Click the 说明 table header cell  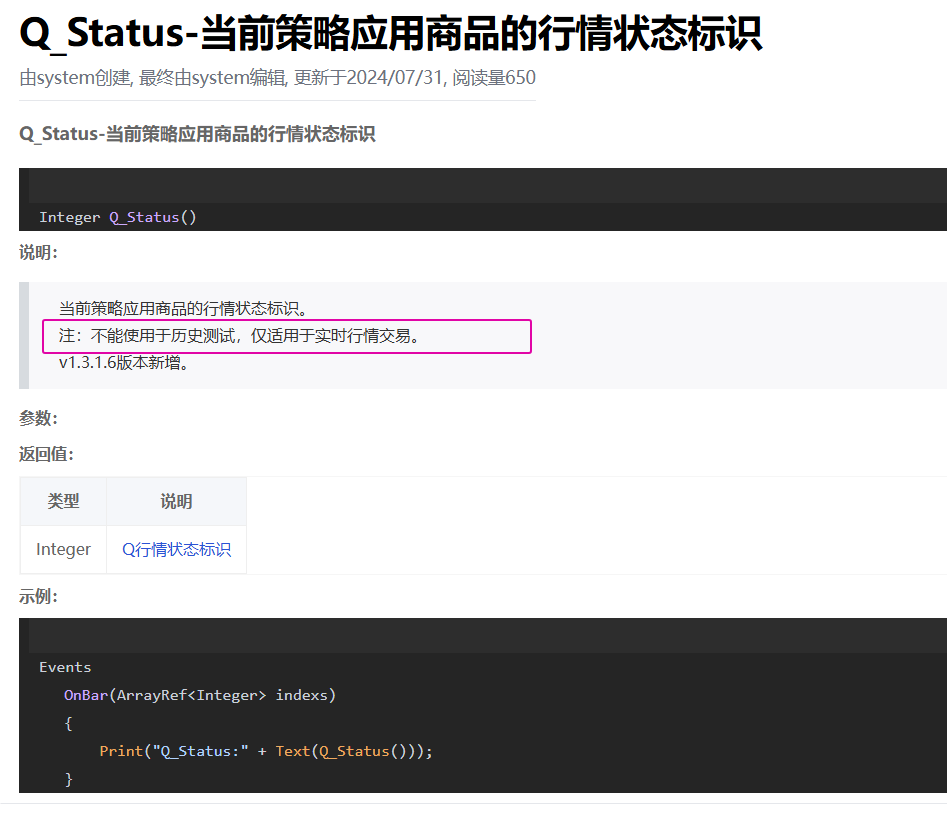pos(176,501)
